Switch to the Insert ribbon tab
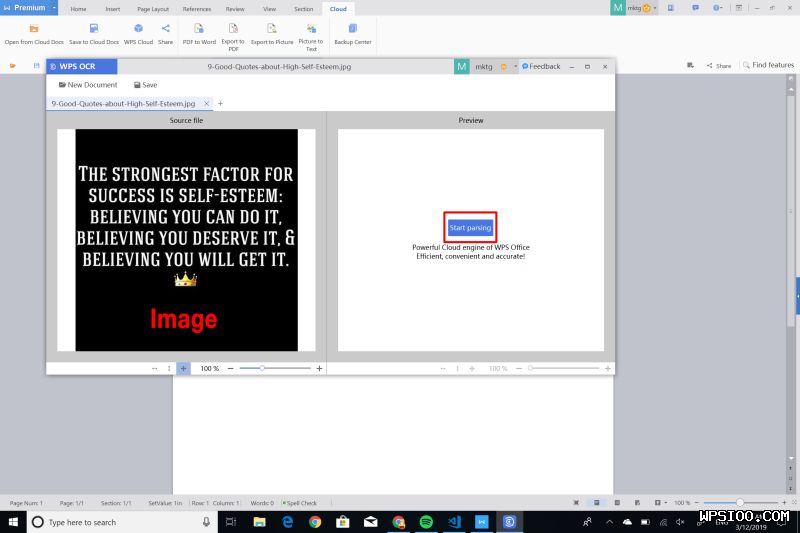 click(113, 8)
